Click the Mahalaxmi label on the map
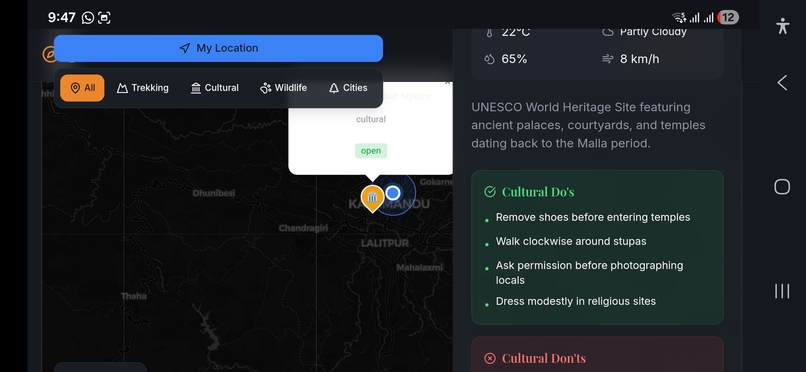The height and width of the screenshot is (372, 806). pyautogui.click(x=419, y=268)
